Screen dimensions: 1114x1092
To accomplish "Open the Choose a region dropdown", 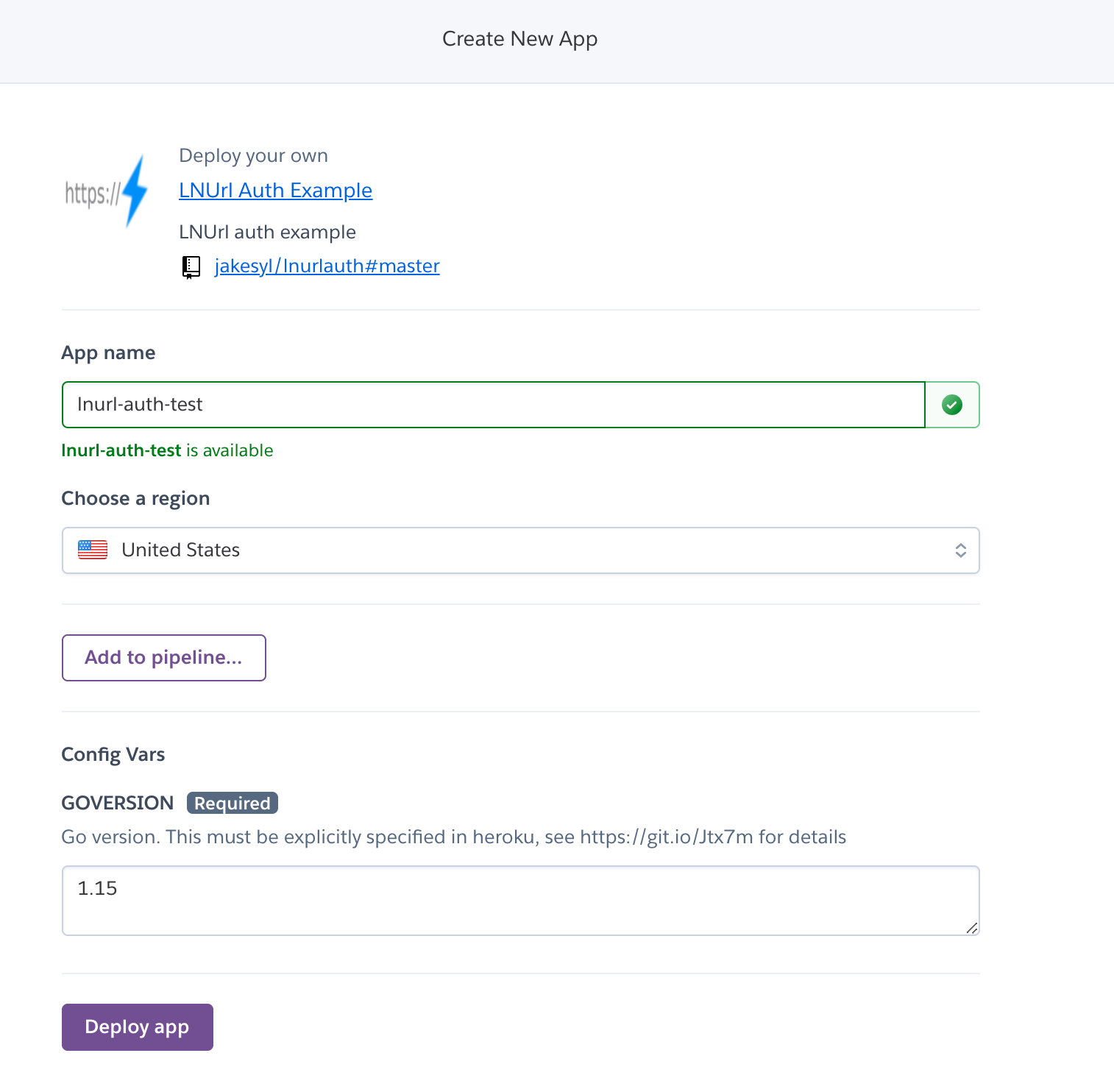I will [521, 550].
